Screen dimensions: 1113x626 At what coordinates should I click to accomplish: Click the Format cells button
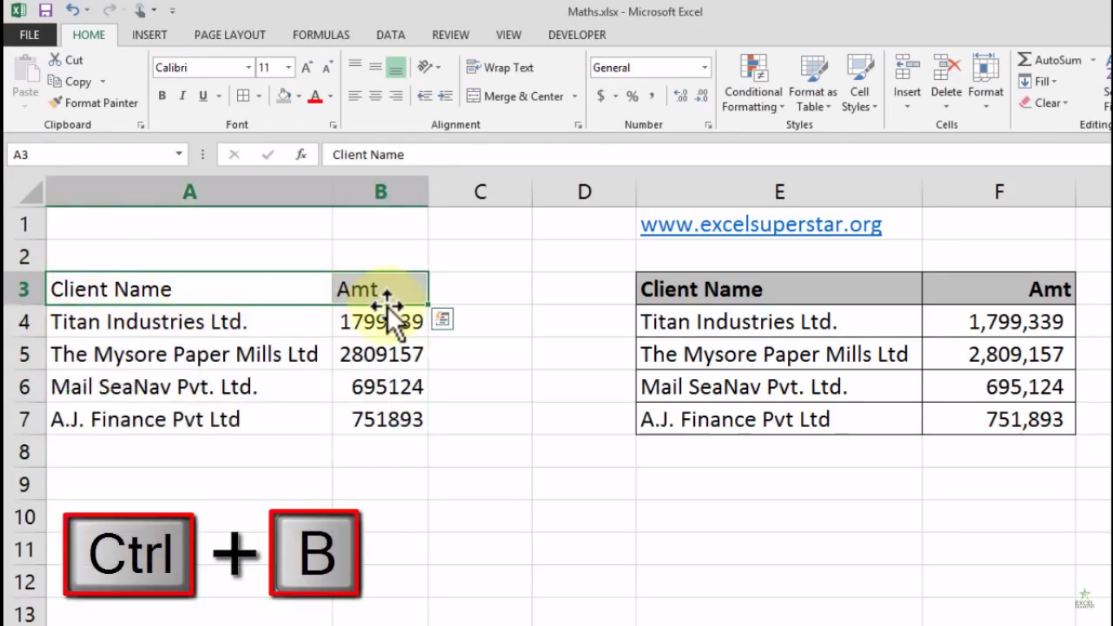986,82
